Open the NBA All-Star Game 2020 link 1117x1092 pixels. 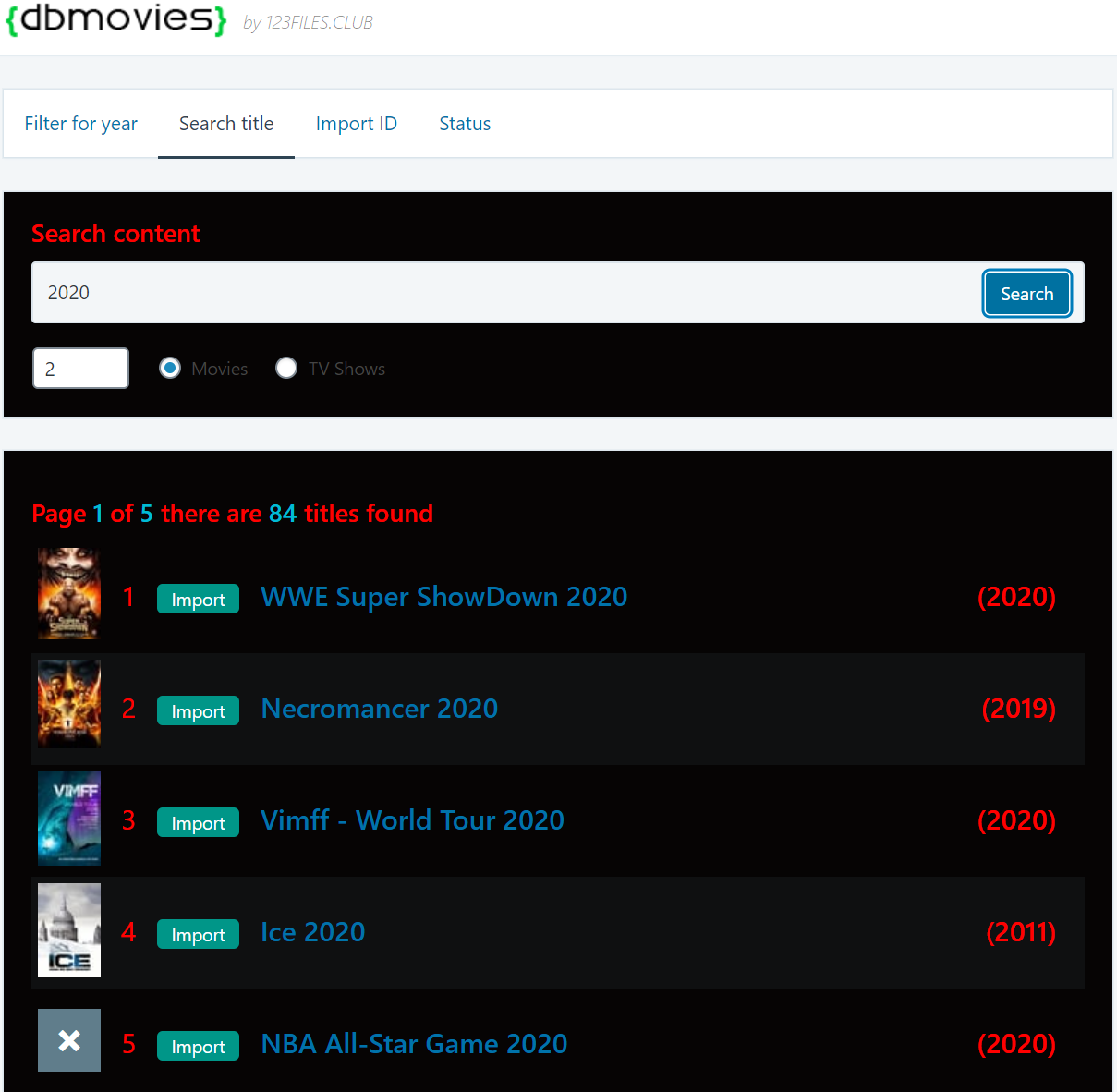click(414, 1044)
